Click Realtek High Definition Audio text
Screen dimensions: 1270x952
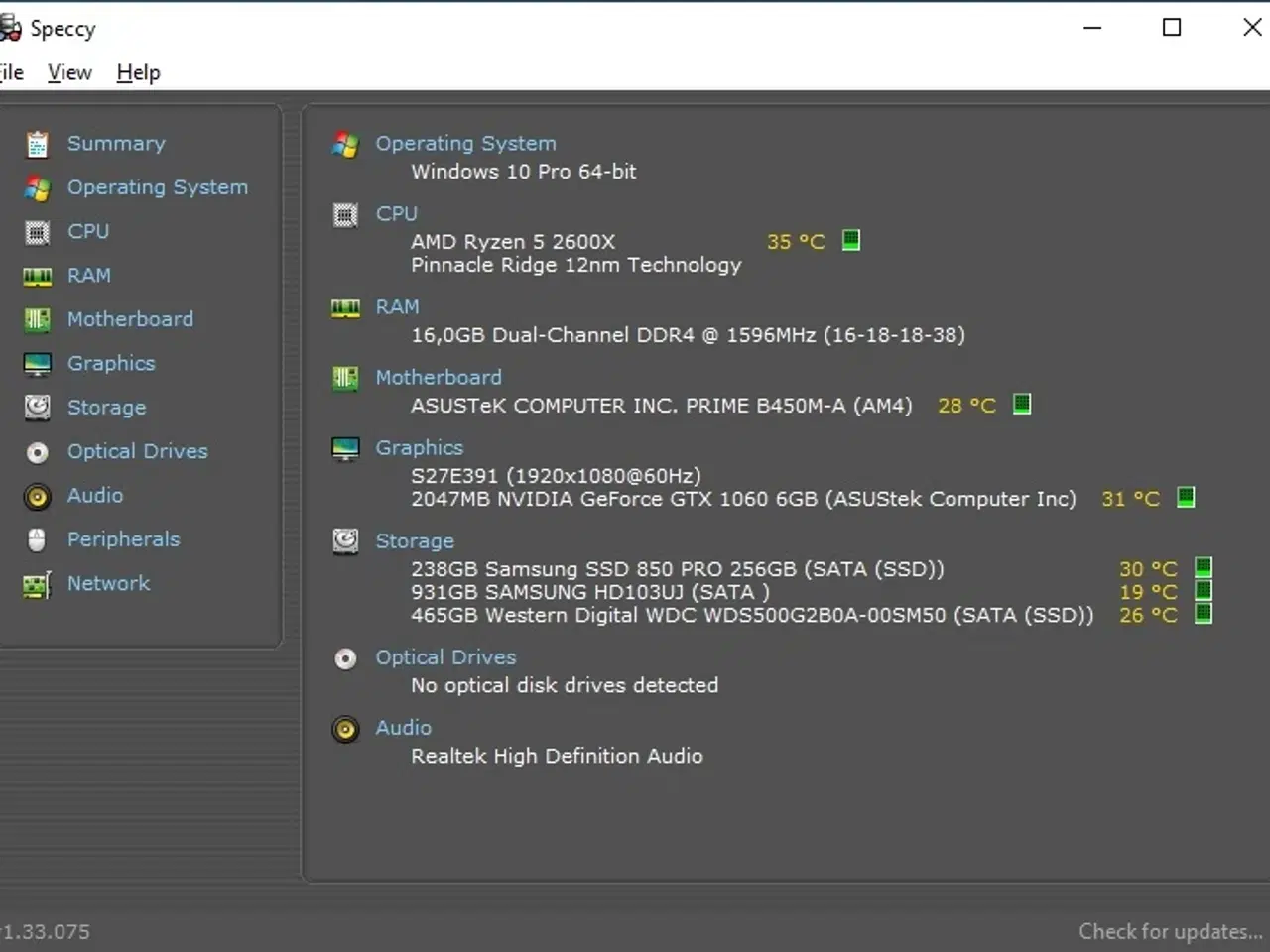(557, 756)
